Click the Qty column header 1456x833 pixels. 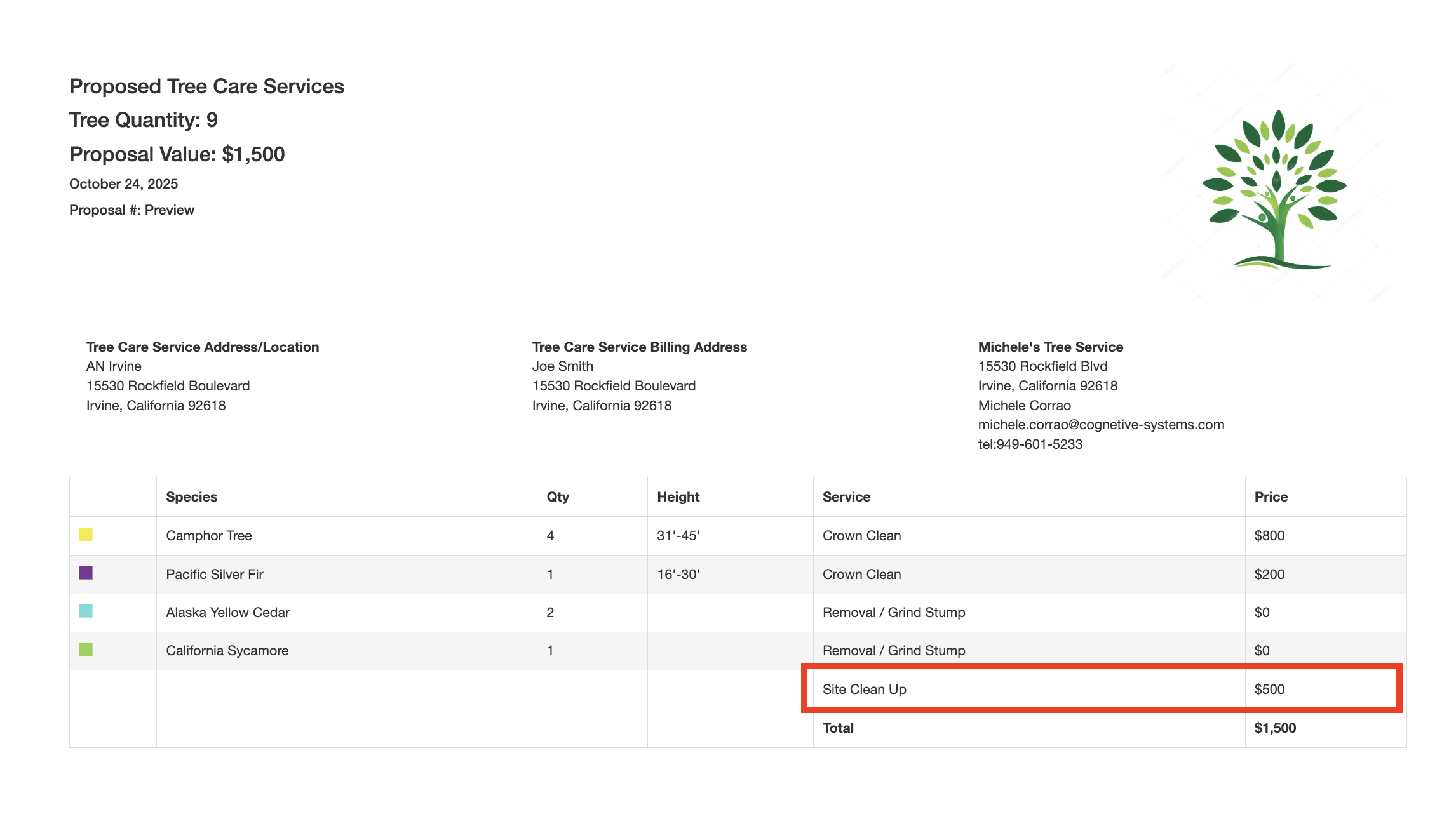(558, 497)
